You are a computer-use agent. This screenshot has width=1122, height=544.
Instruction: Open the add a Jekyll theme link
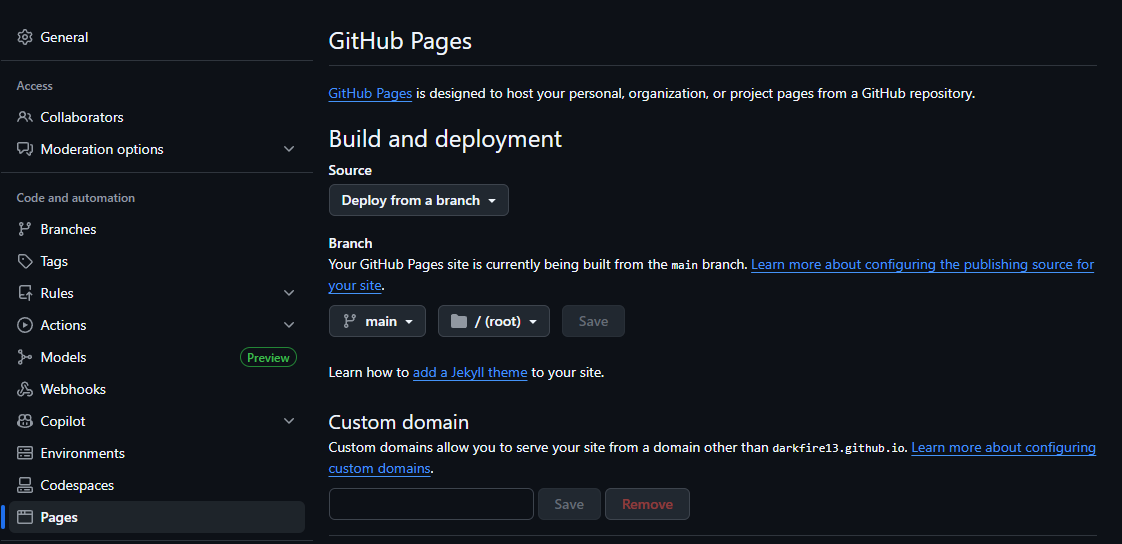coord(469,372)
